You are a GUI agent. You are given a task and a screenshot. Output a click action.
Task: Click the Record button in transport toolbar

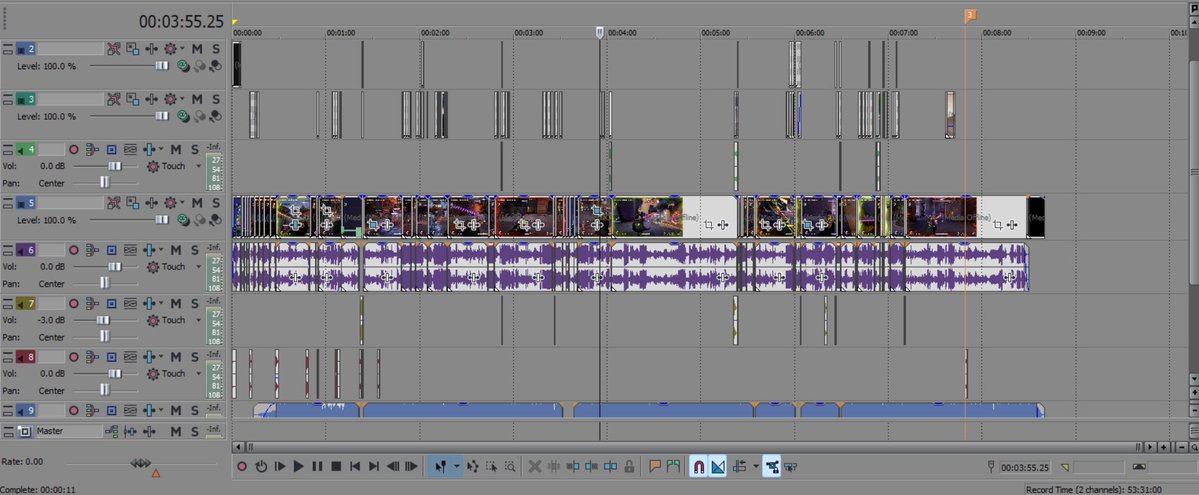click(242, 466)
